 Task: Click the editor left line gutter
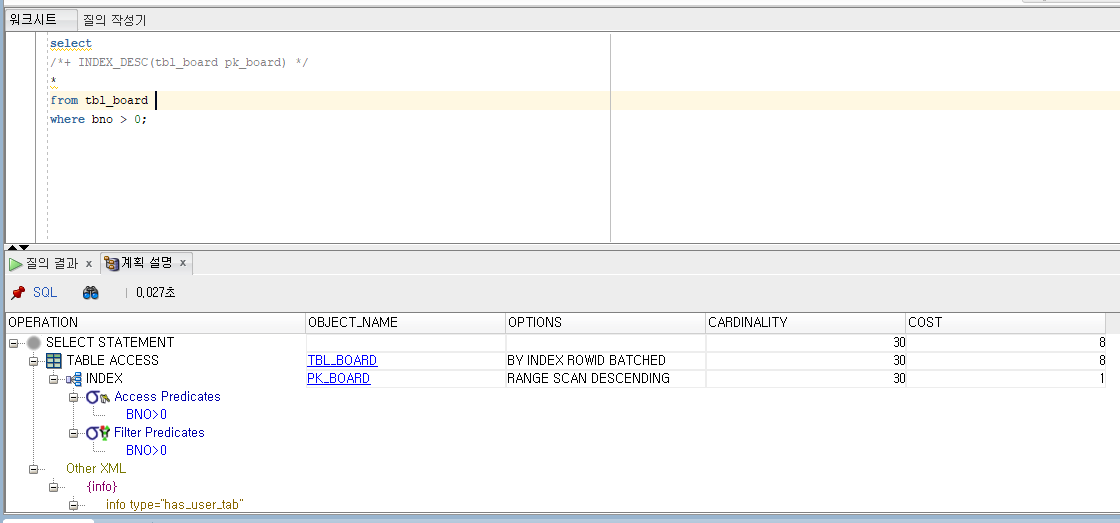(21, 136)
